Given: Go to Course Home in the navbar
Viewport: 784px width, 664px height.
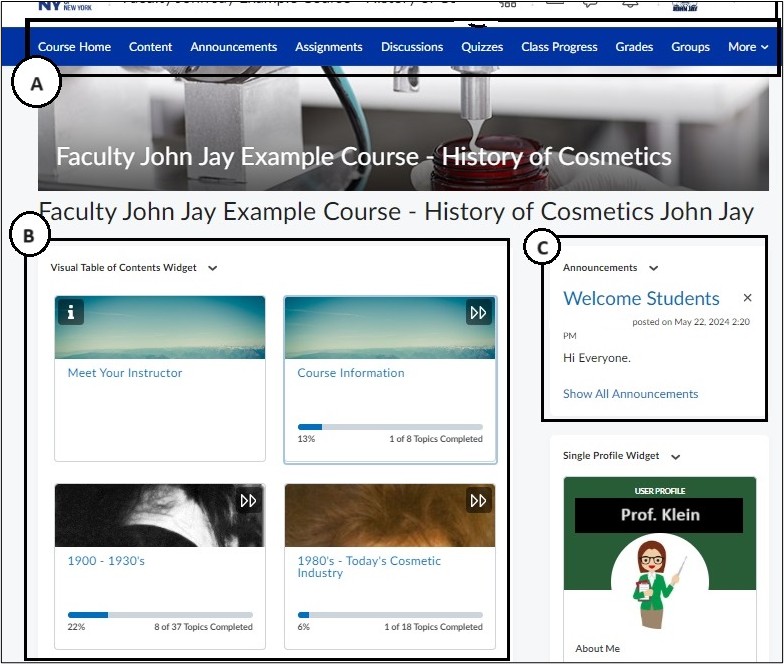Looking at the screenshot, I should point(74,47).
